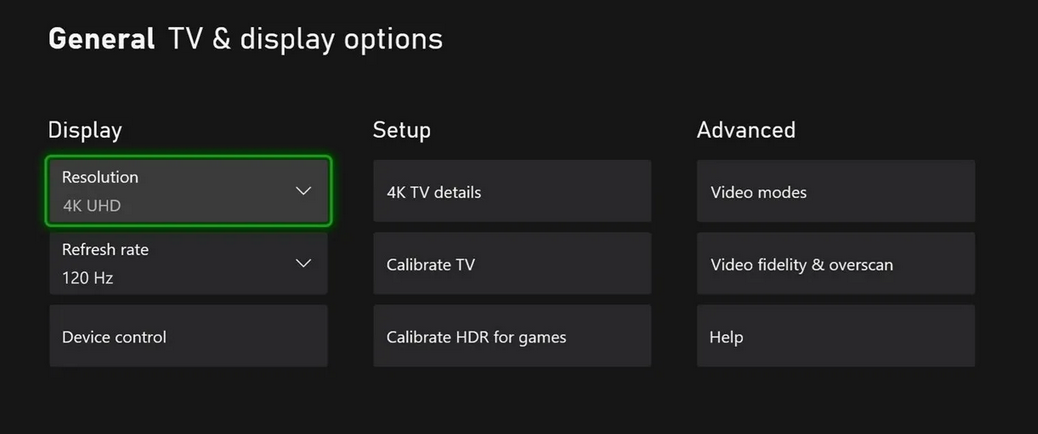Click the Advanced section heading
The width and height of the screenshot is (1038, 434).
(x=746, y=130)
